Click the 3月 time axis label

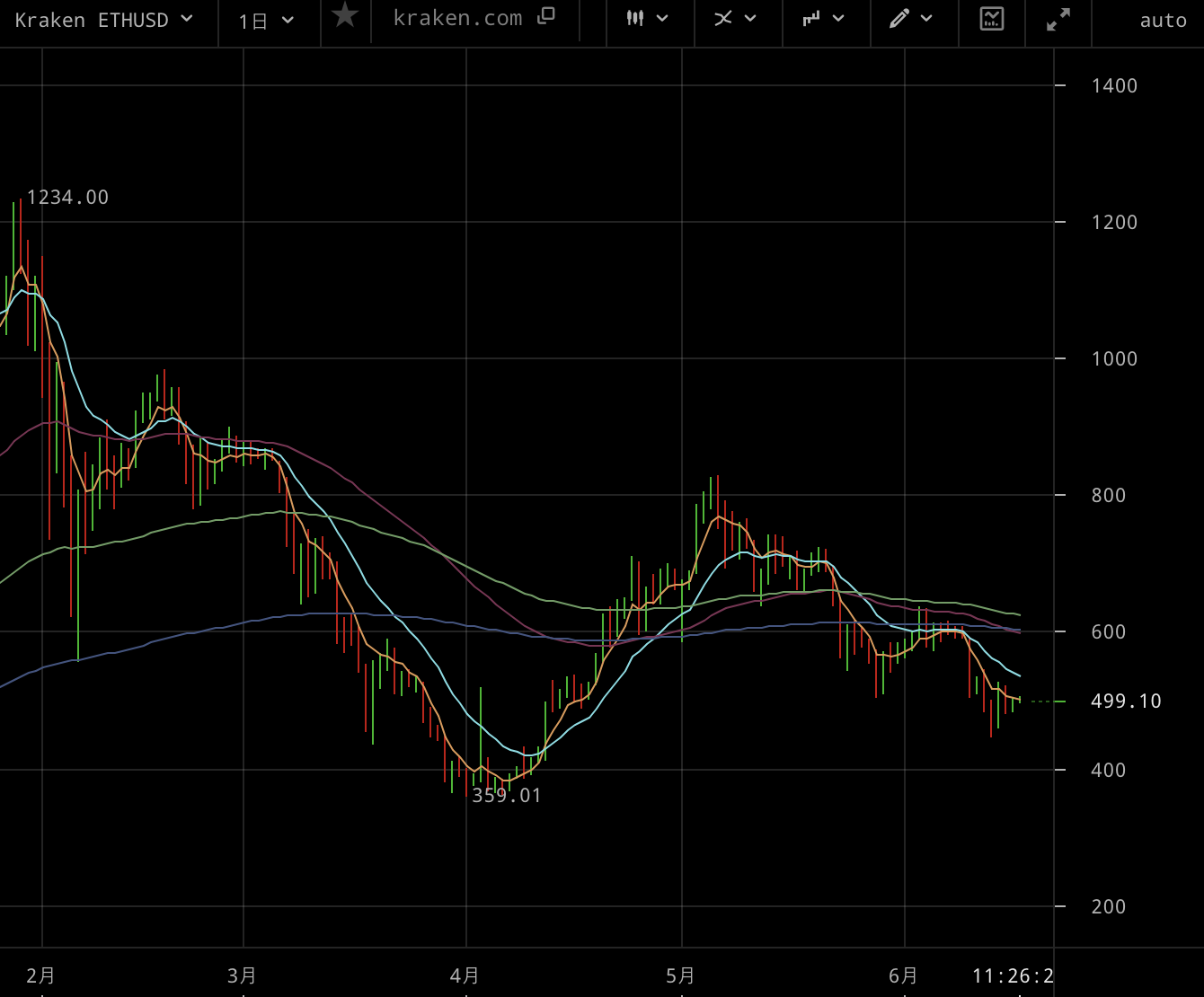pyautogui.click(x=242, y=975)
